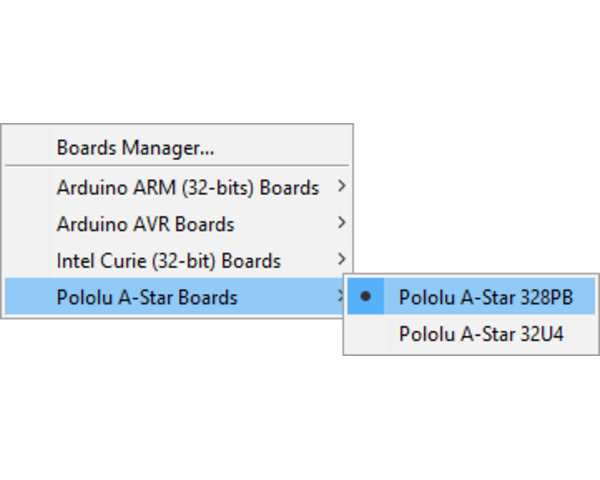Click the arrow beside Arduino ARM Boards

pos(341,186)
